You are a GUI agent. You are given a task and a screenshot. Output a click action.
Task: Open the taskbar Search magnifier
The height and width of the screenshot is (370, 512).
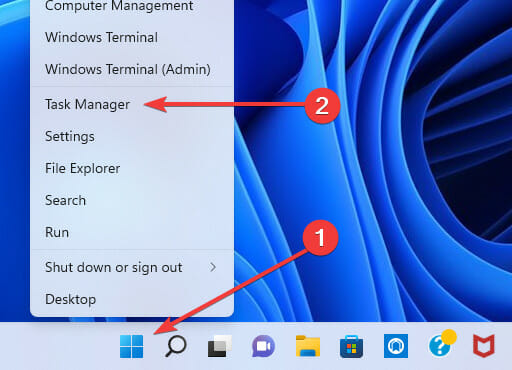coord(176,346)
